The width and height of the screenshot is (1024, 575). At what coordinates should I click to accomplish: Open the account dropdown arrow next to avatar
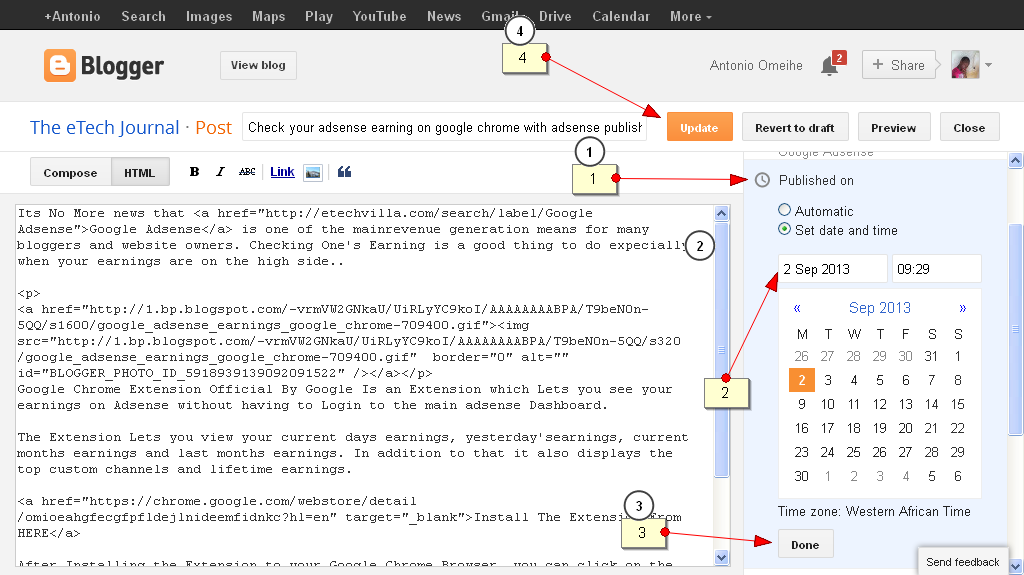[x=988, y=65]
